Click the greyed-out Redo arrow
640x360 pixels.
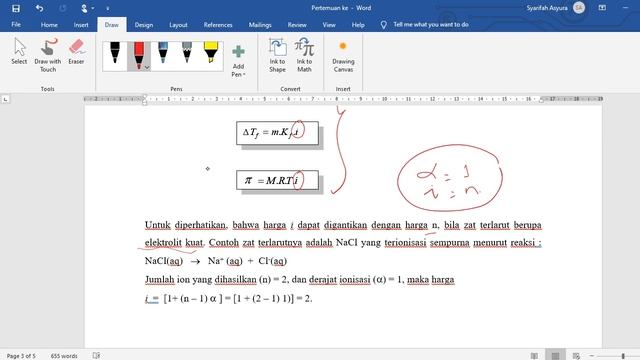(x=62, y=8)
